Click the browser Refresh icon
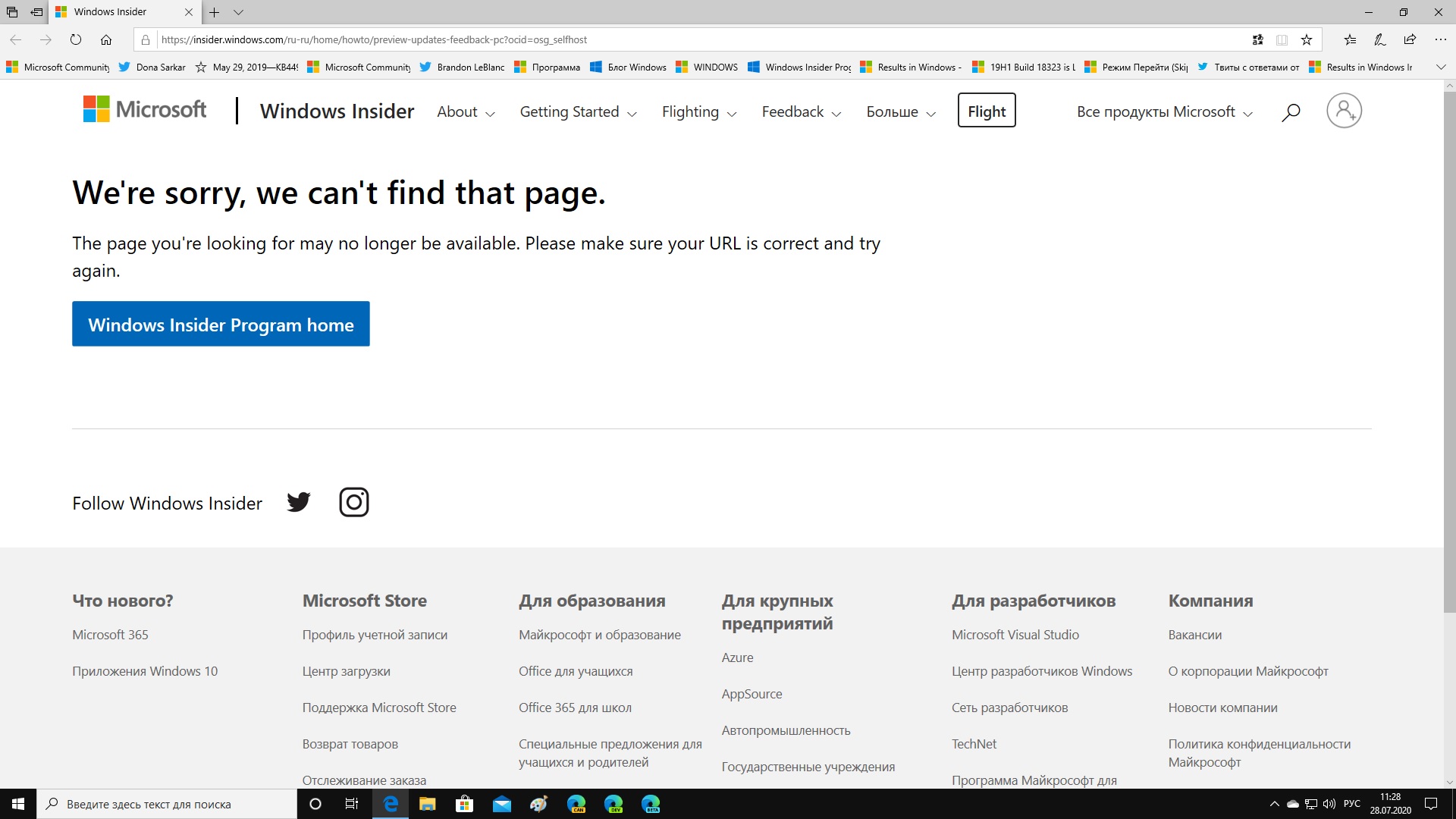 coord(76,39)
